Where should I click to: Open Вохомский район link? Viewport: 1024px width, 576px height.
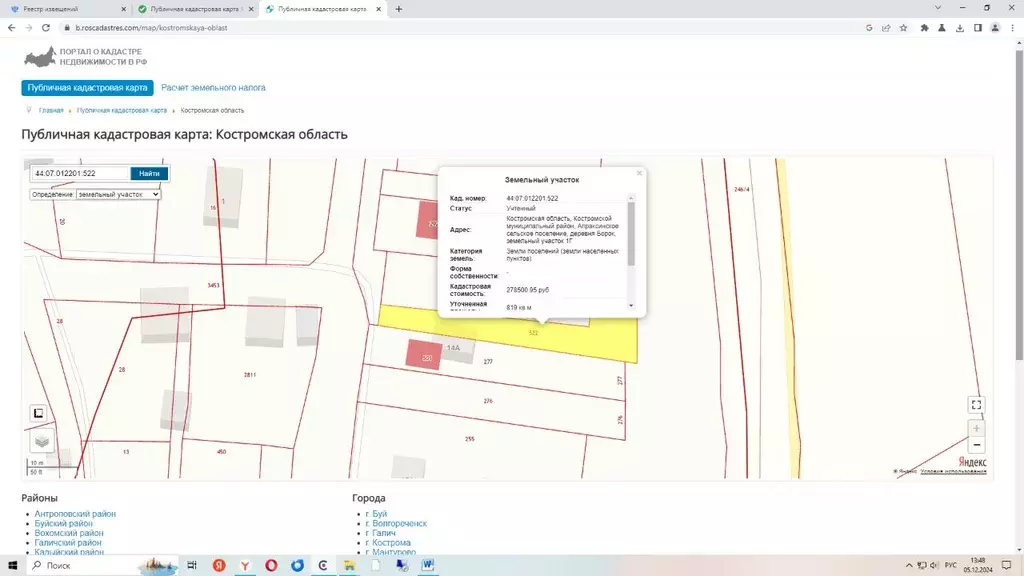69,533
